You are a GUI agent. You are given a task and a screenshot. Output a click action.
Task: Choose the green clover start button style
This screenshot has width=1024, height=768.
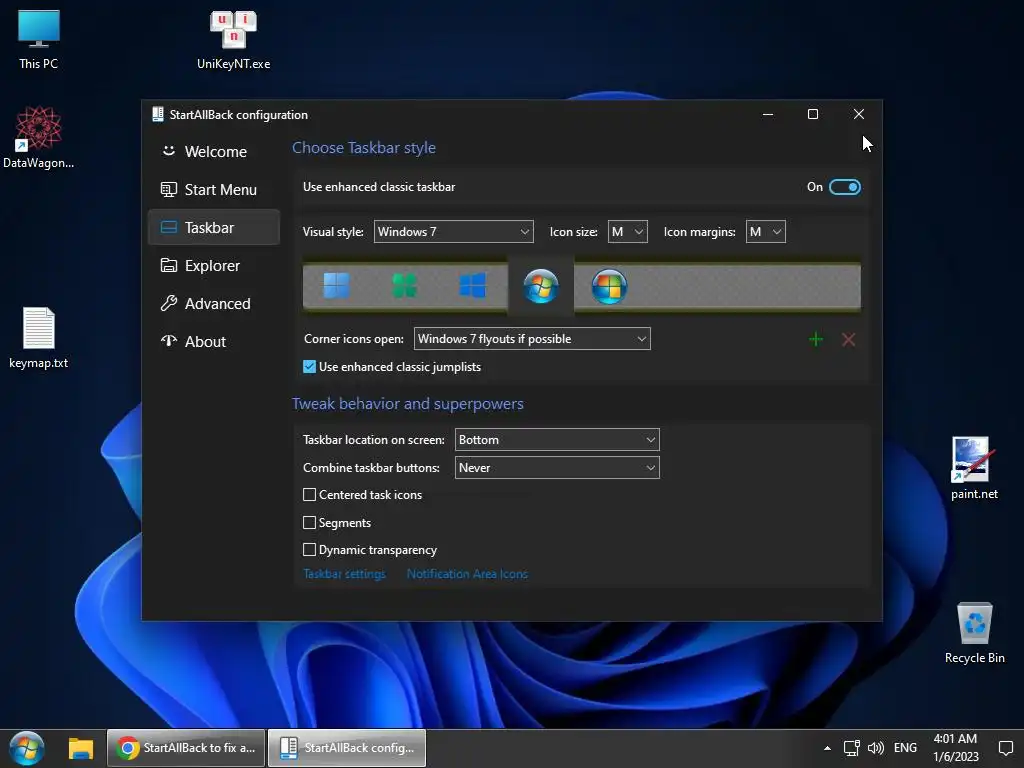[x=404, y=286]
